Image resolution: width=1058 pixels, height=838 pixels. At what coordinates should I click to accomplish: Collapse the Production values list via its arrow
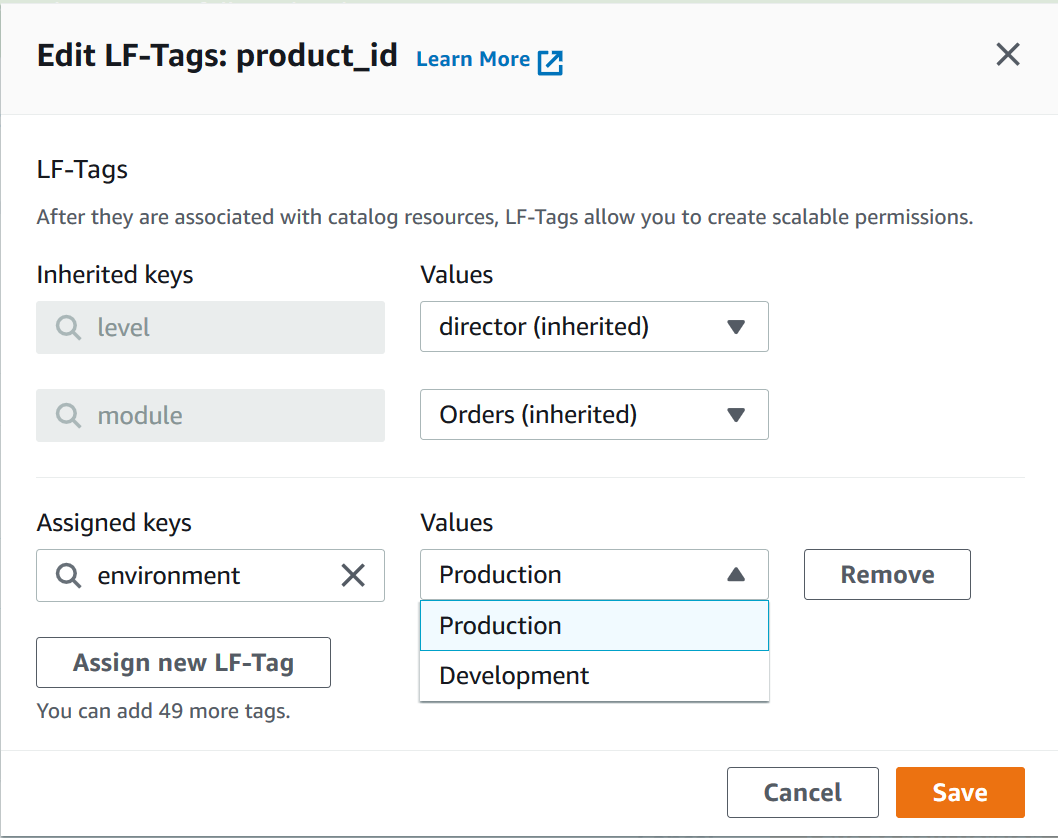[x=737, y=574]
